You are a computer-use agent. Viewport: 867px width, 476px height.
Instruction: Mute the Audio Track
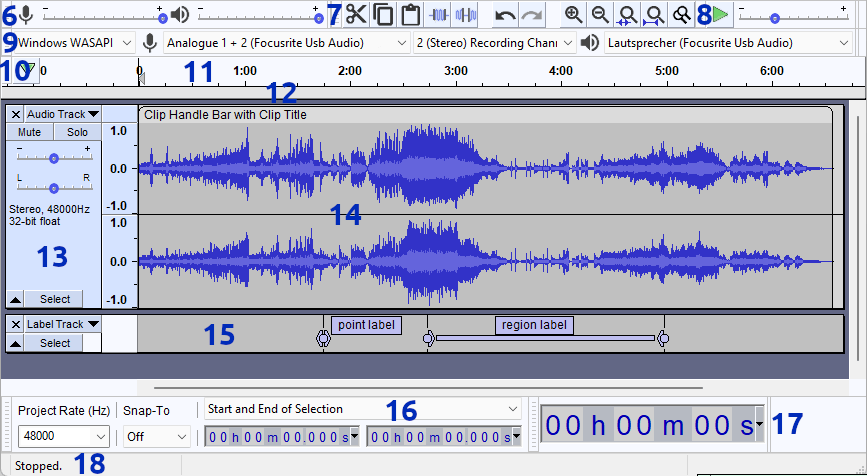(x=29, y=132)
